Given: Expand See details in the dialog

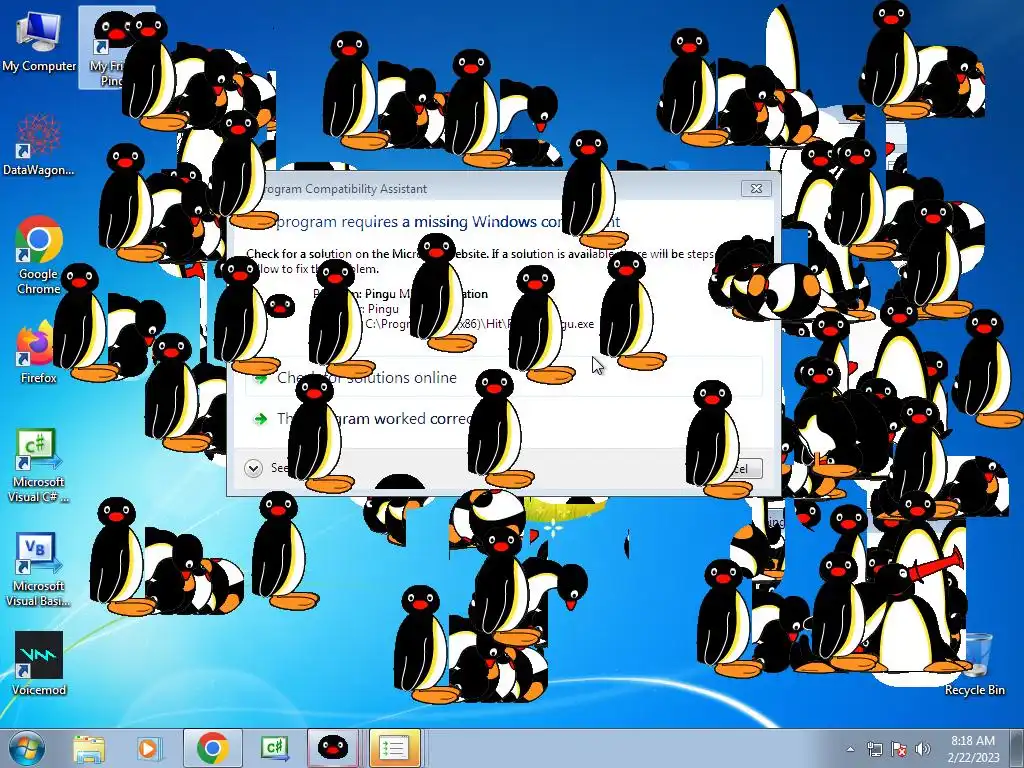Looking at the screenshot, I should pos(253,468).
